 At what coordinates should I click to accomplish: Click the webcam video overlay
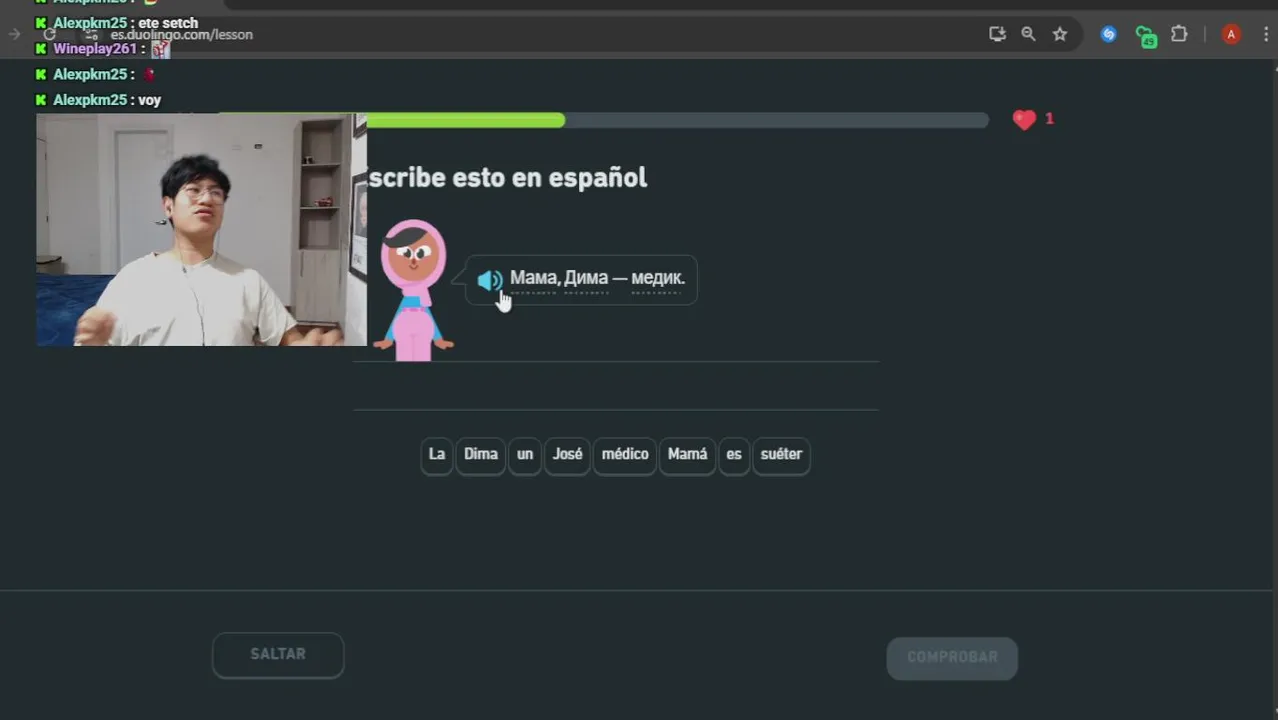click(x=202, y=230)
